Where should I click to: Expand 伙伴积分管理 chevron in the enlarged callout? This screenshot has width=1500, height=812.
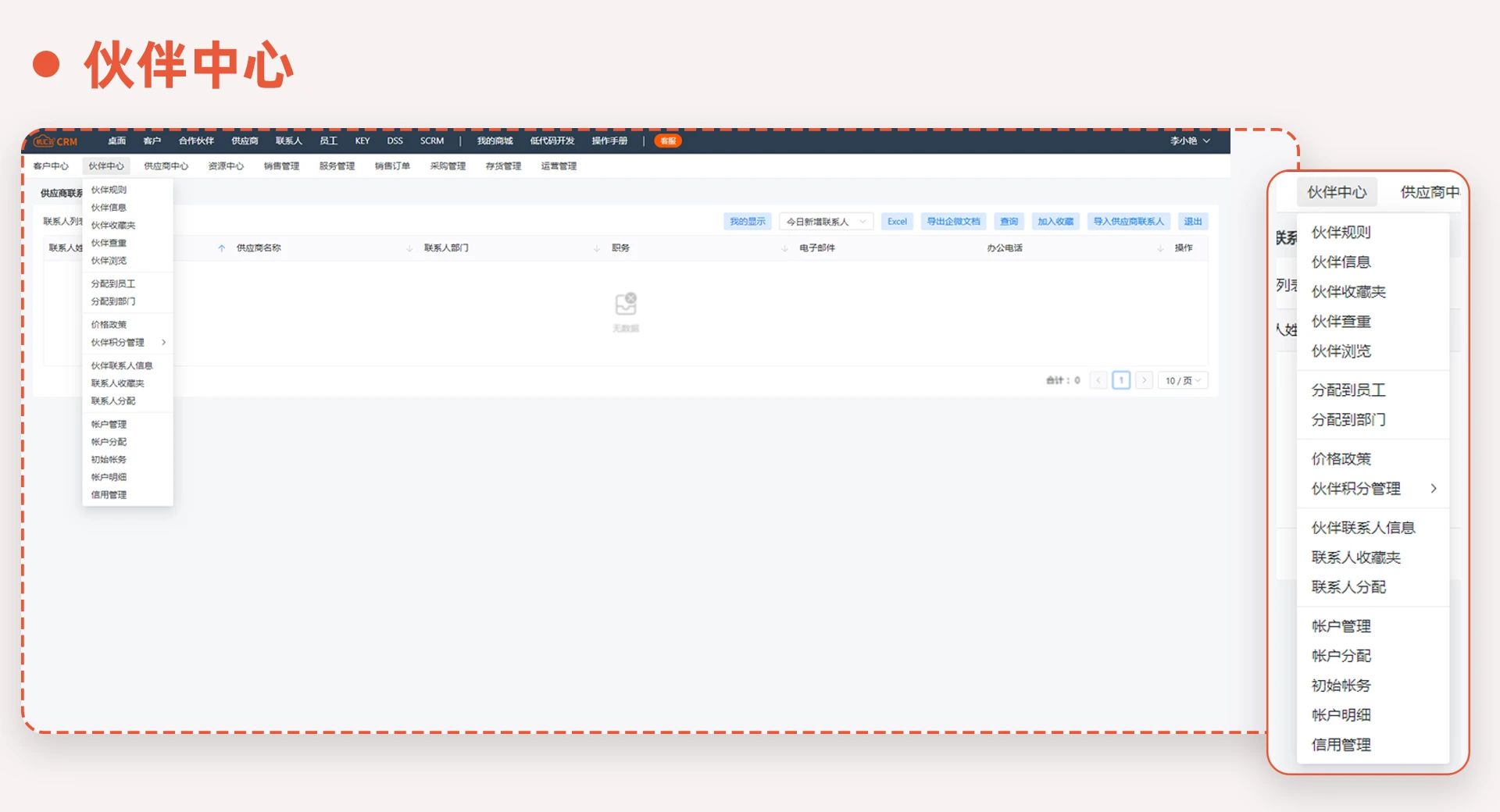coord(1434,489)
